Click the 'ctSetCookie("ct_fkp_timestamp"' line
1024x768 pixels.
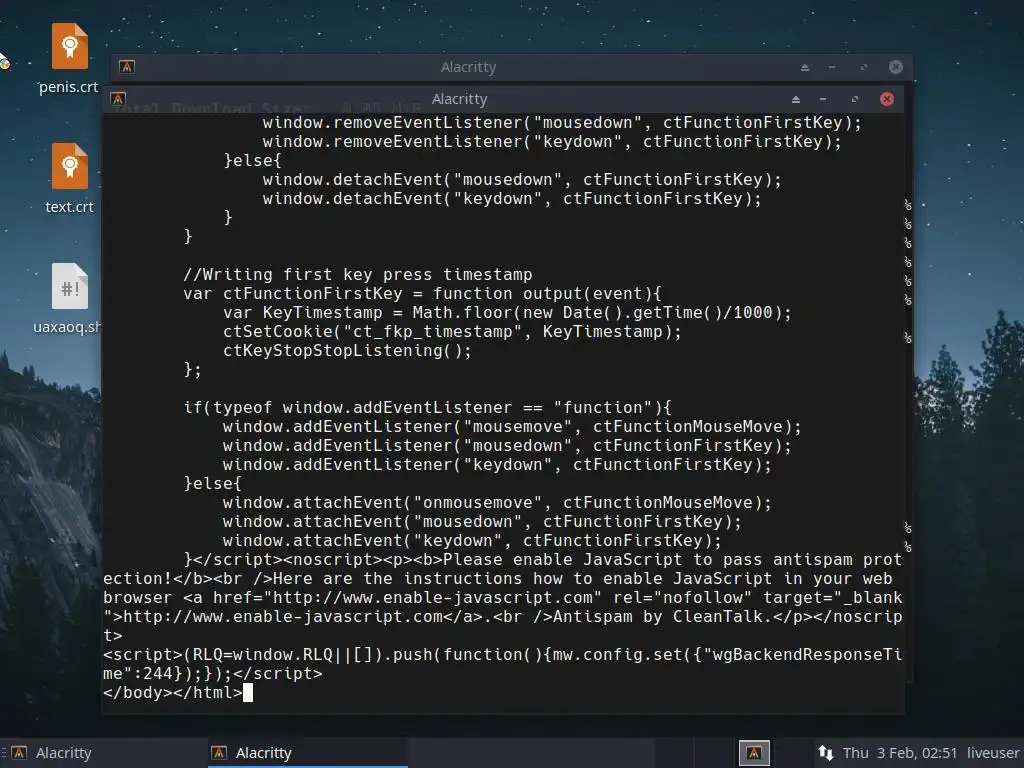pos(452,332)
